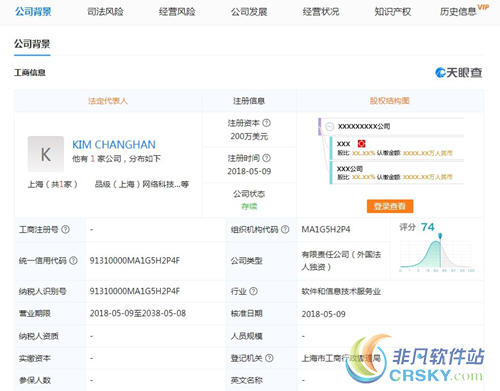The width and height of the screenshot is (500, 391).
Task: Click help icon beside 工商注册号
Action: (66, 229)
